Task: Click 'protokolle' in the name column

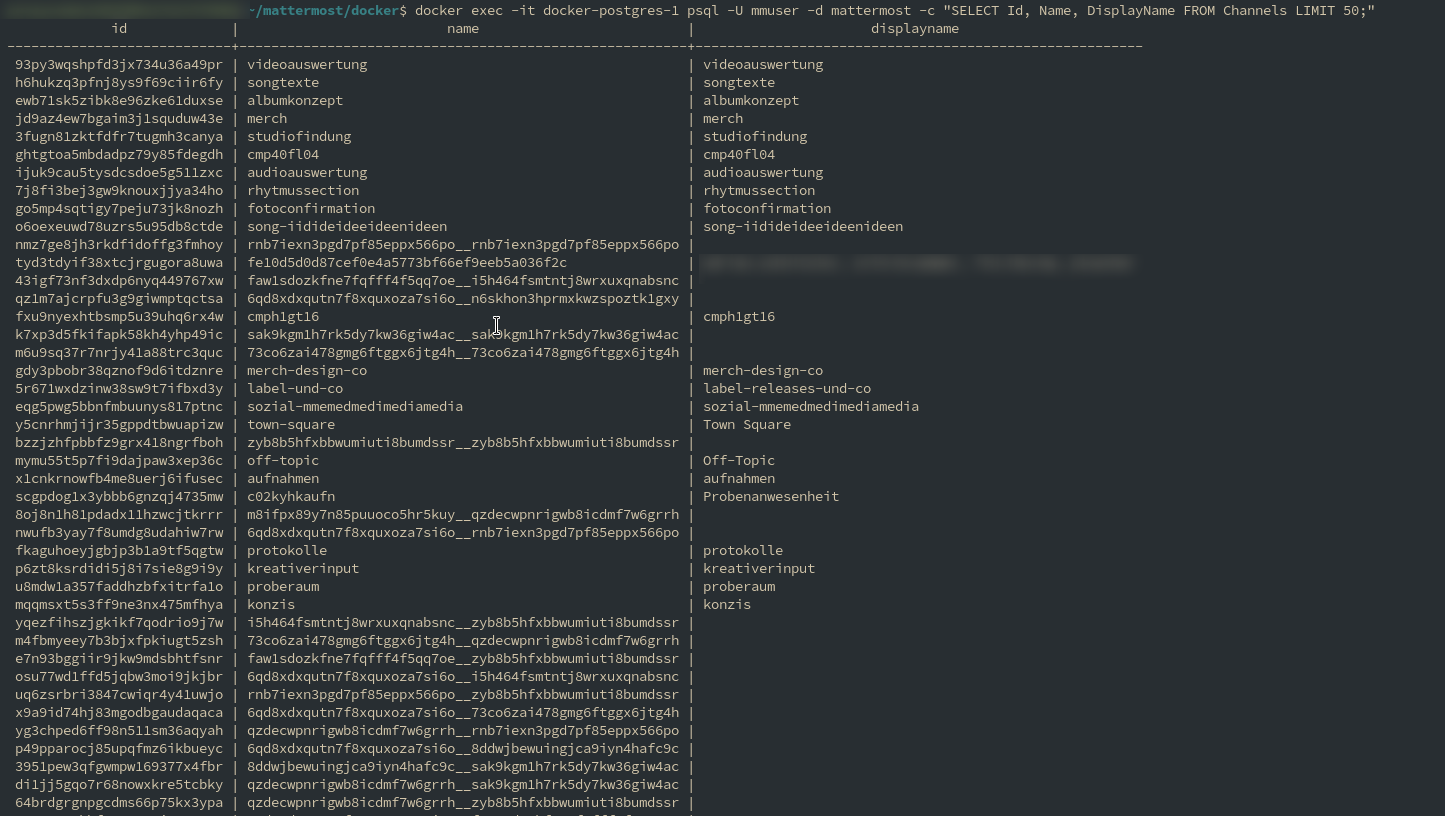Action: 287,550
